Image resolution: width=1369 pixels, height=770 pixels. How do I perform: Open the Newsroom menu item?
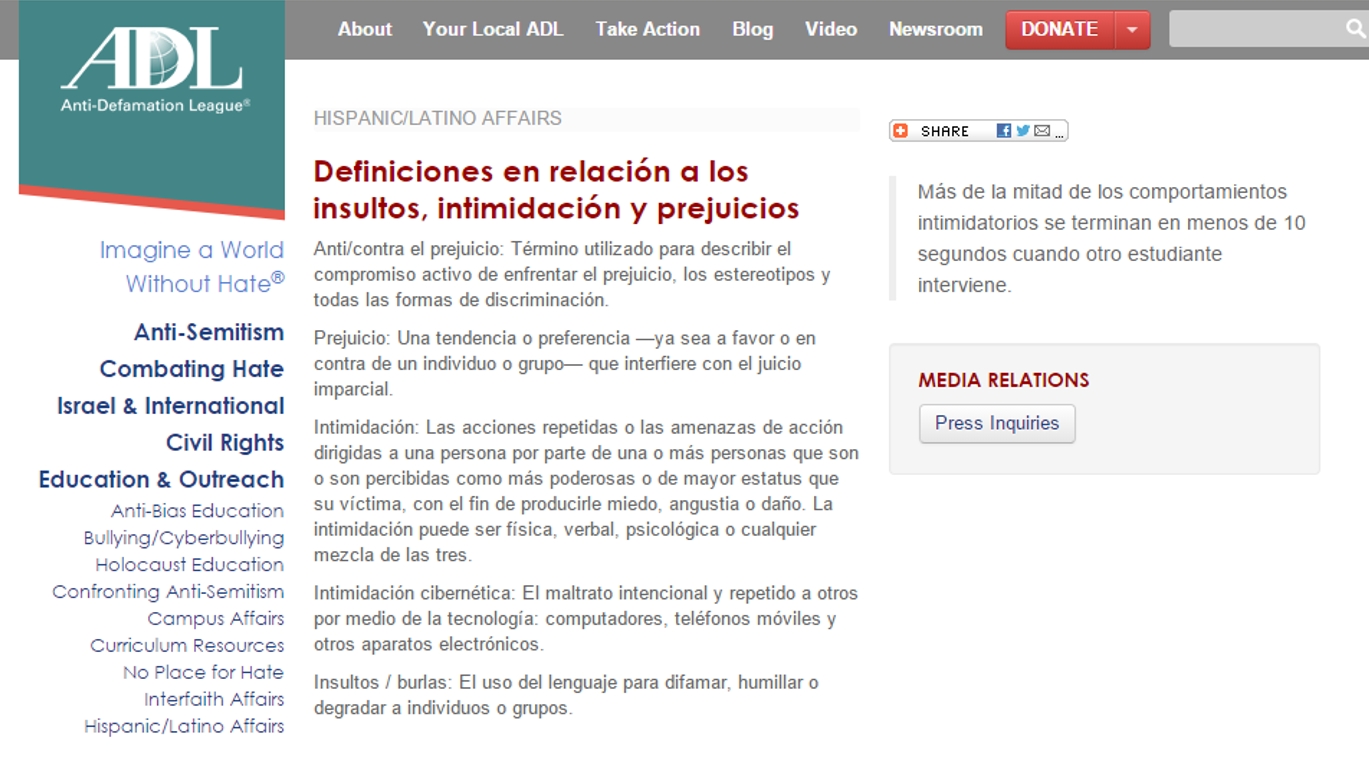click(x=935, y=29)
